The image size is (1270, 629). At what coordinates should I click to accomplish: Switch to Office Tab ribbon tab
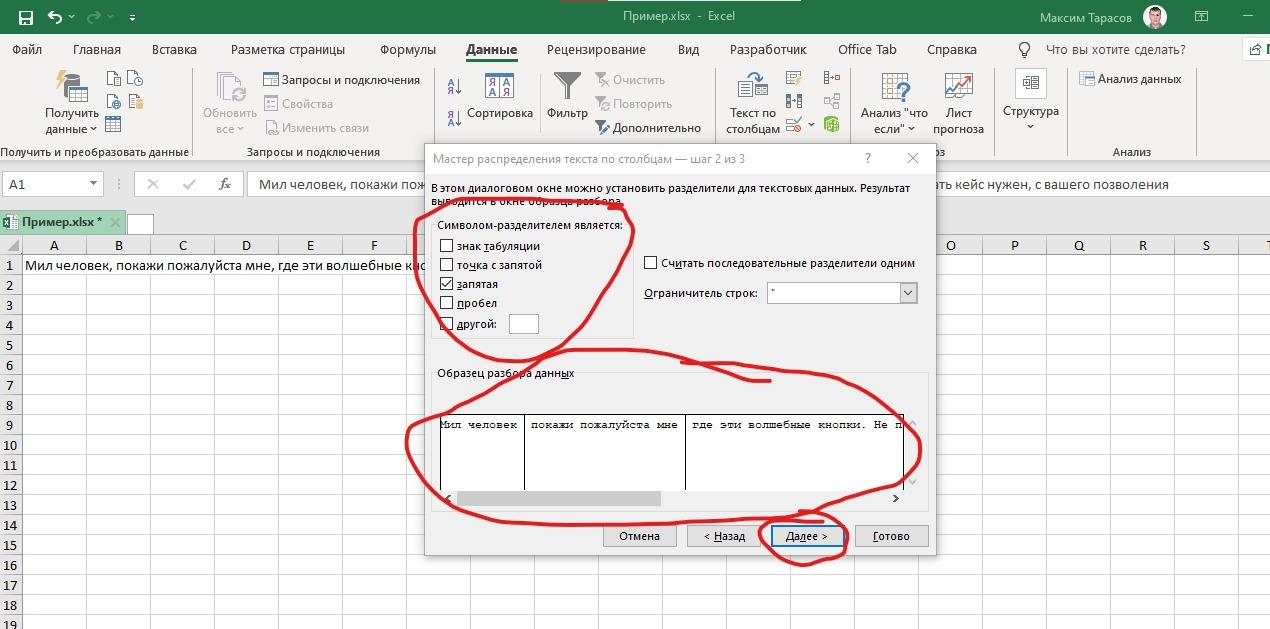pyautogui.click(x=867, y=50)
